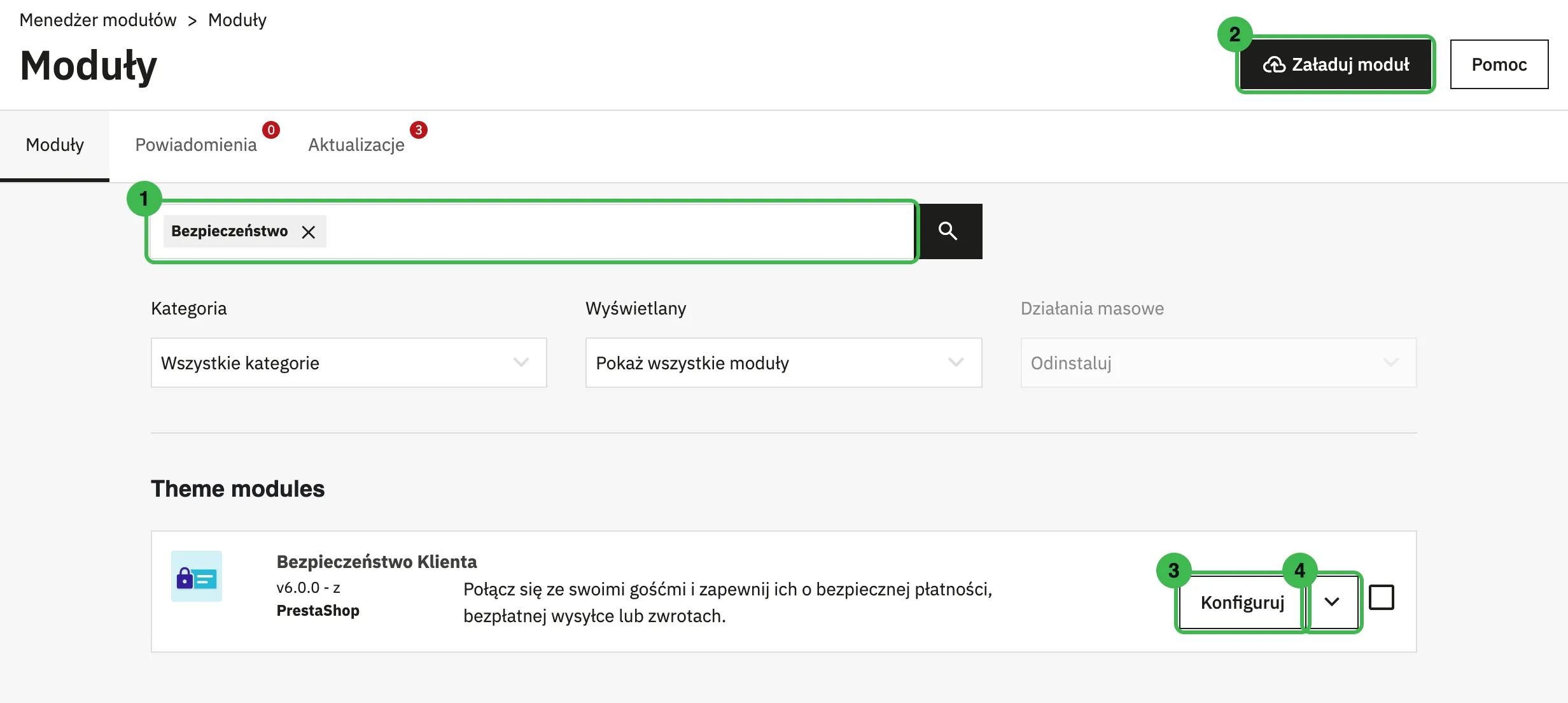Expand the module actions arrow beside Konfiguruj
This screenshot has height=703, width=1568.
tap(1332, 602)
